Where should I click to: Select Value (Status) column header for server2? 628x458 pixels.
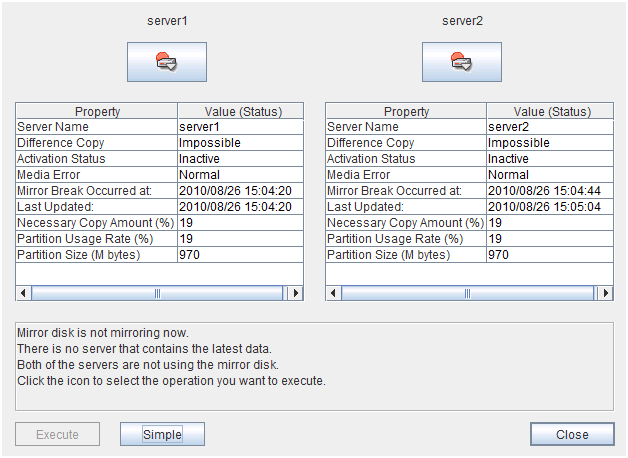[550, 111]
